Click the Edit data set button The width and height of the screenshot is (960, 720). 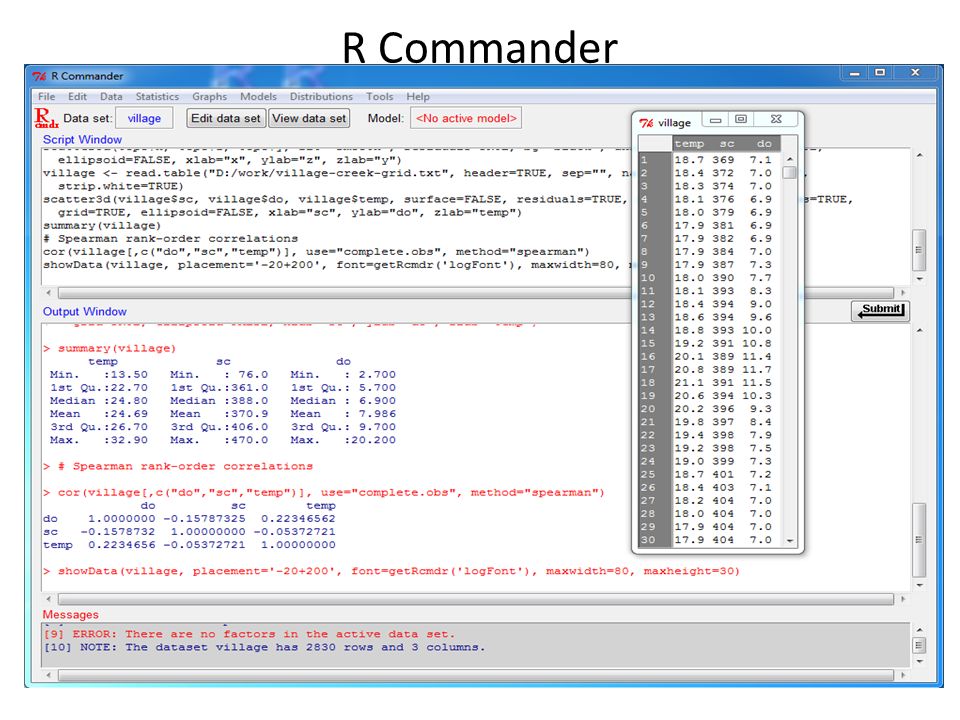[225, 118]
